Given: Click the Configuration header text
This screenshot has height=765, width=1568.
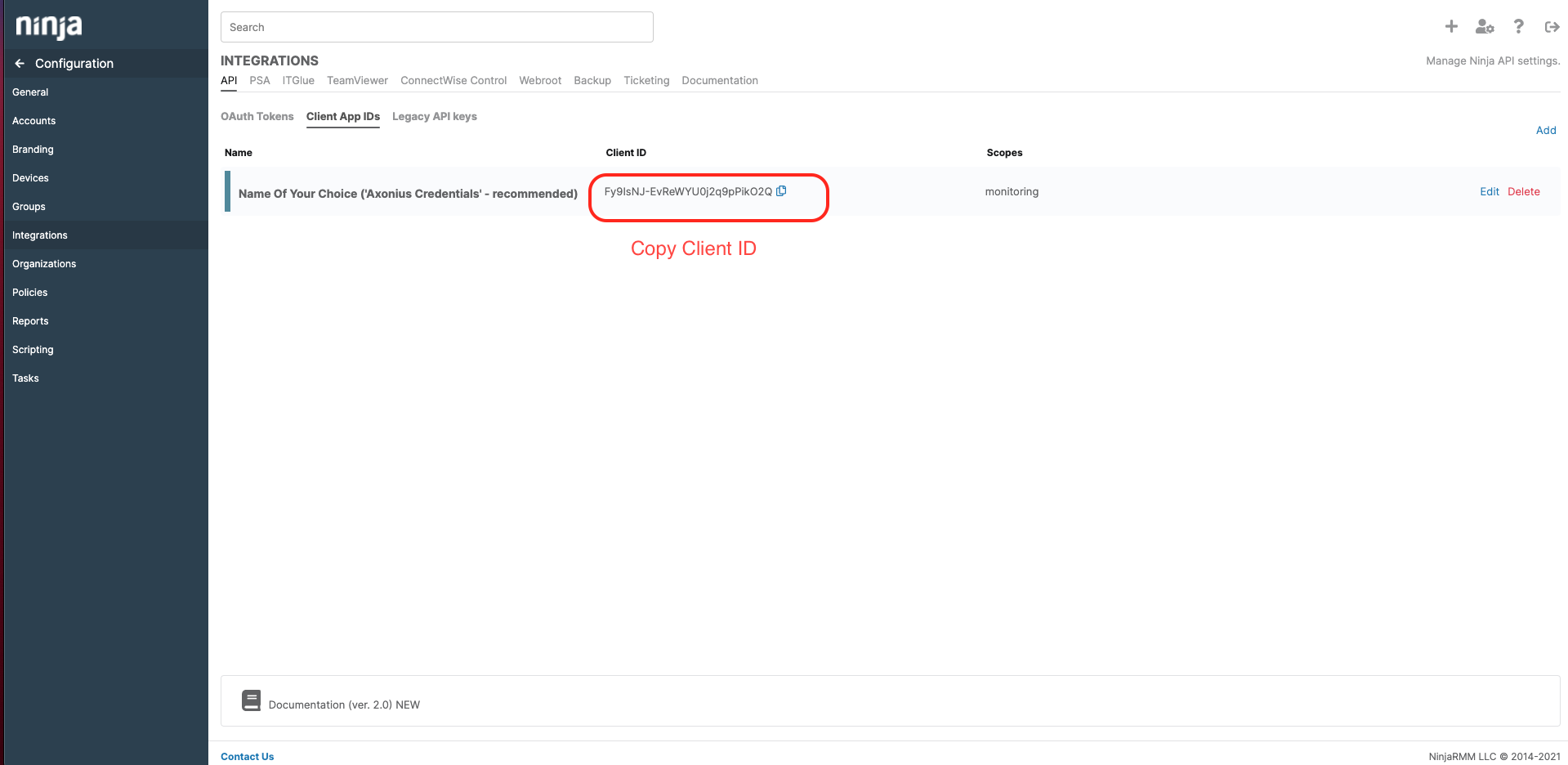Looking at the screenshot, I should [74, 63].
